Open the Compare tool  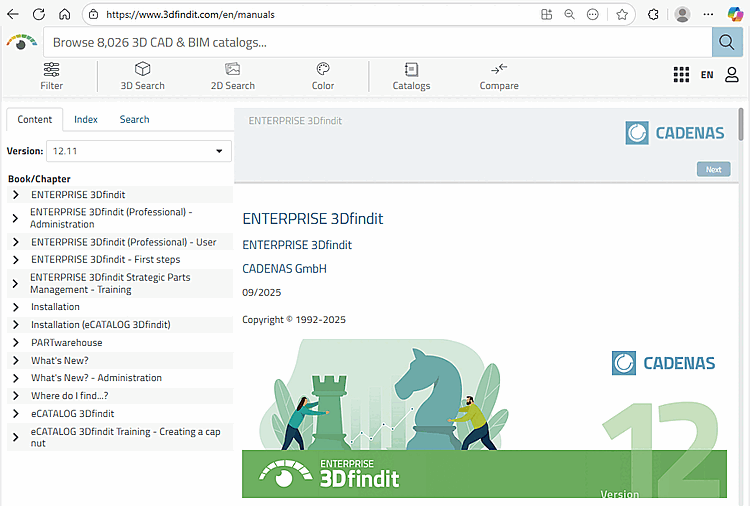499,77
